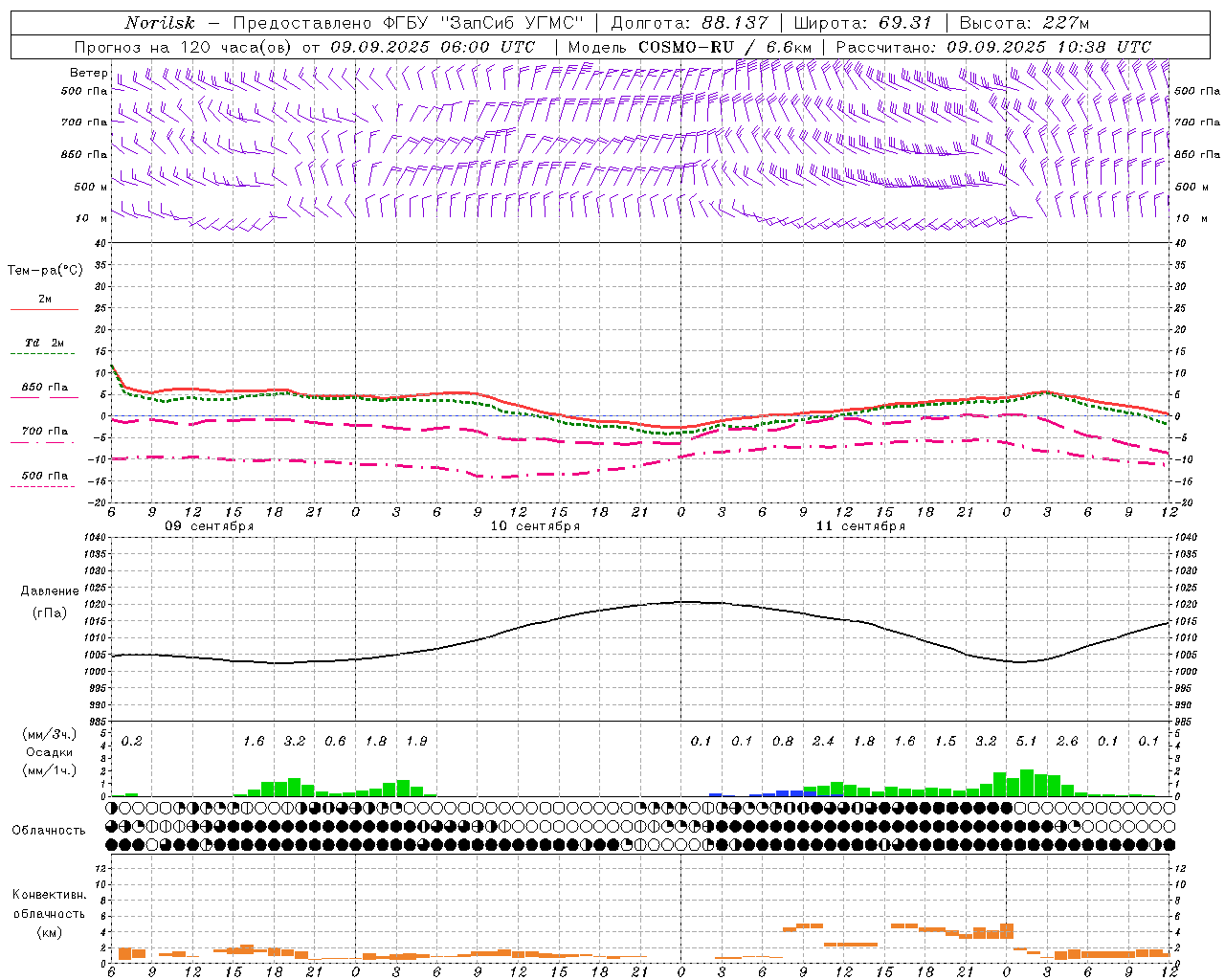Click the longitude value Долгота: 88.137
Image resolution: width=1225 pixels, height=980 pixels.
(x=689, y=23)
